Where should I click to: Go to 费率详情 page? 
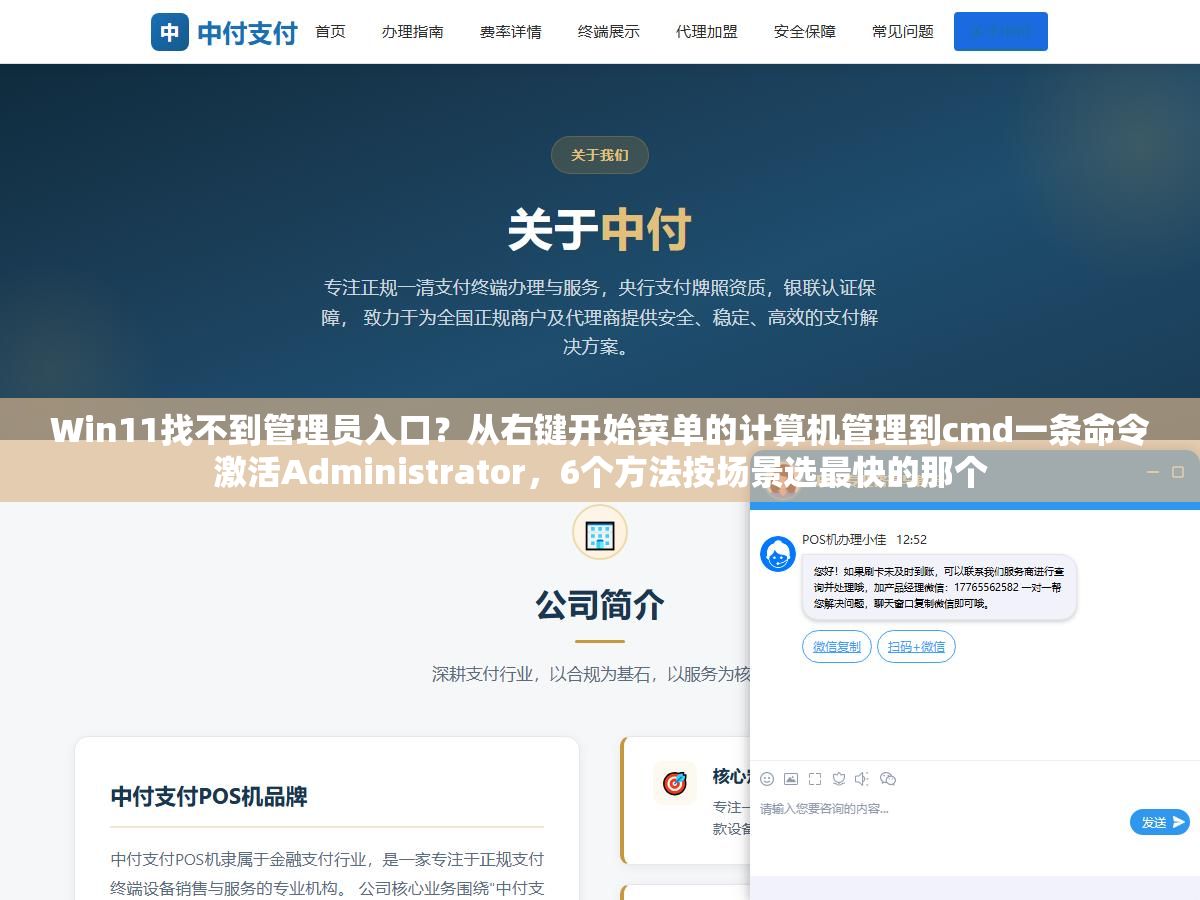(x=510, y=31)
